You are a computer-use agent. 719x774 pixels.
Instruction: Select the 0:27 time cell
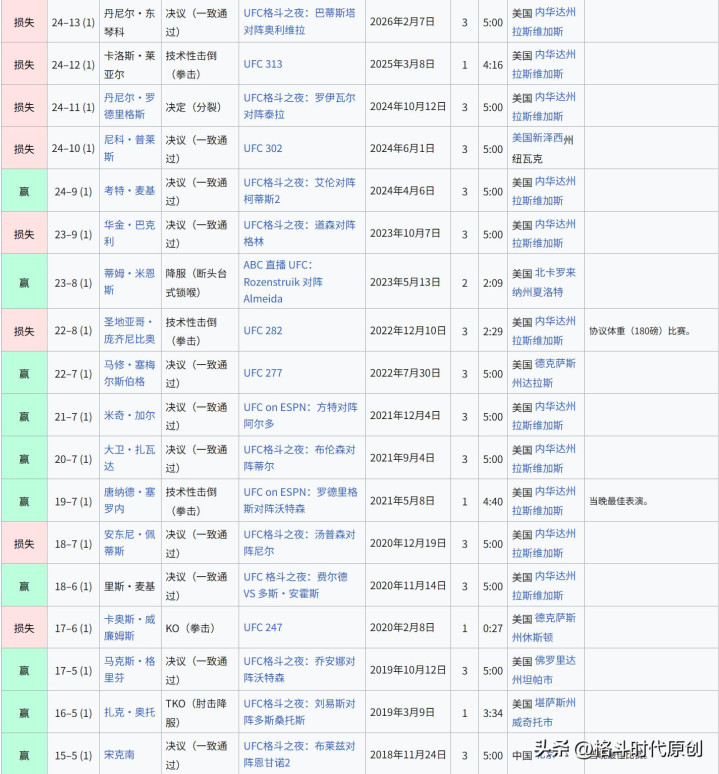tap(492, 628)
